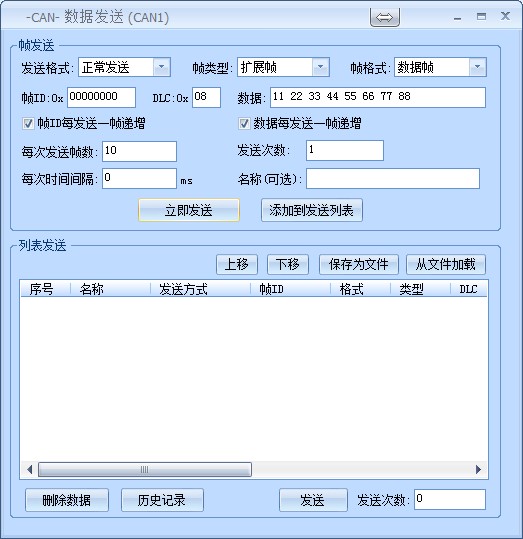Click the 名称 (可选) input field
The height and width of the screenshot is (539, 523).
[x=393, y=178]
